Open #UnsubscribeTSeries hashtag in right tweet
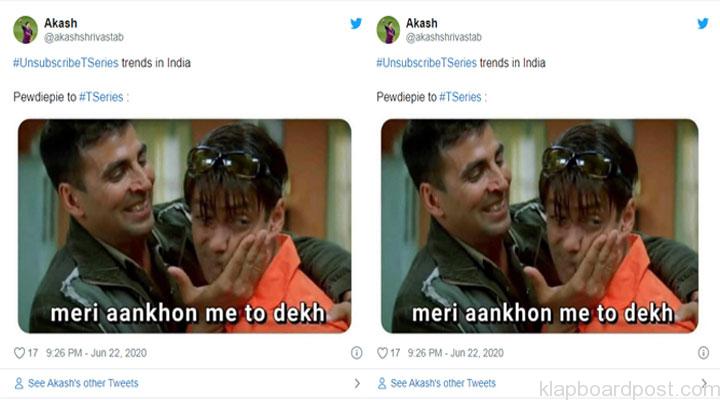 click(427, 63)
